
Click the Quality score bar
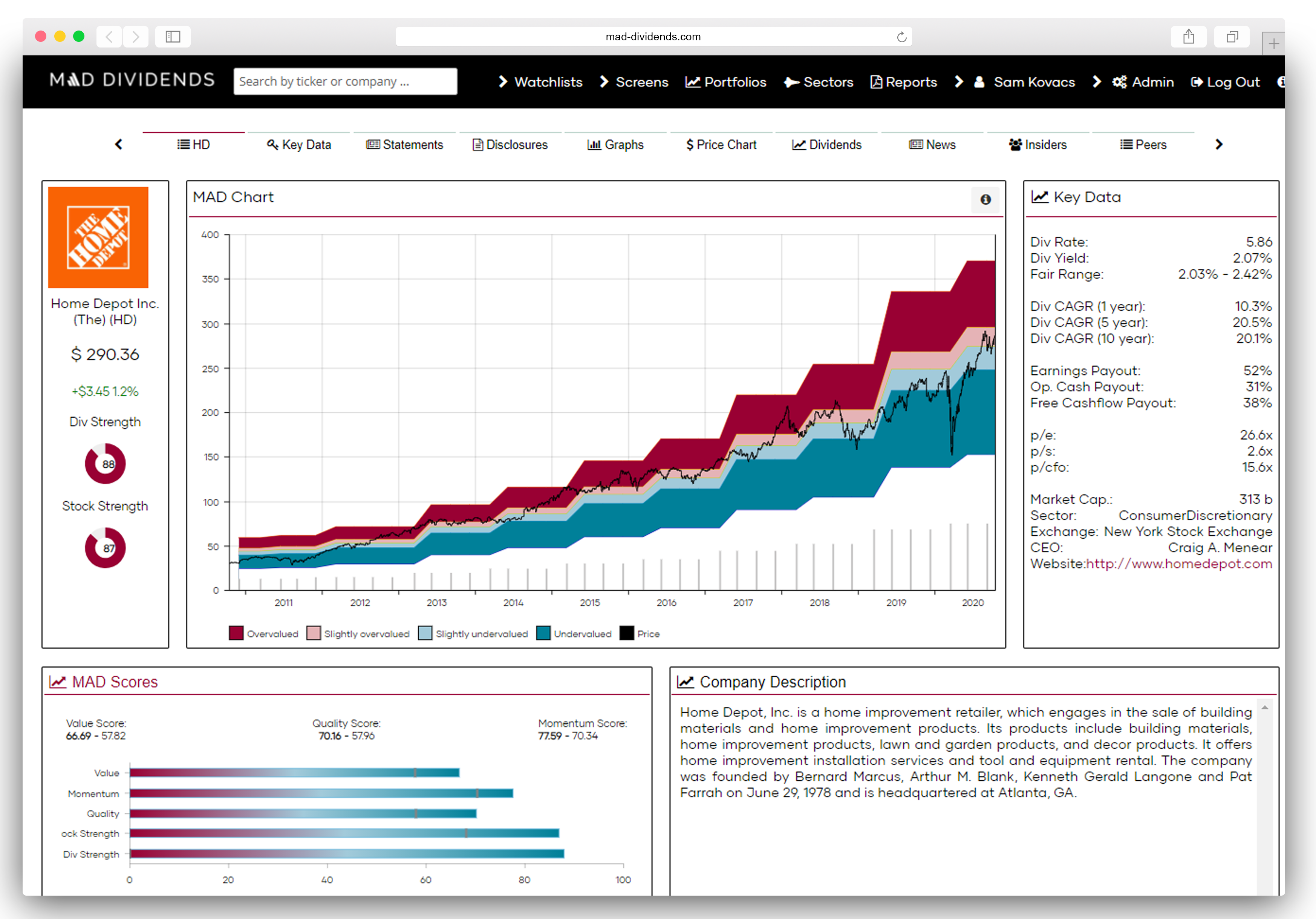tap(303, 813)
